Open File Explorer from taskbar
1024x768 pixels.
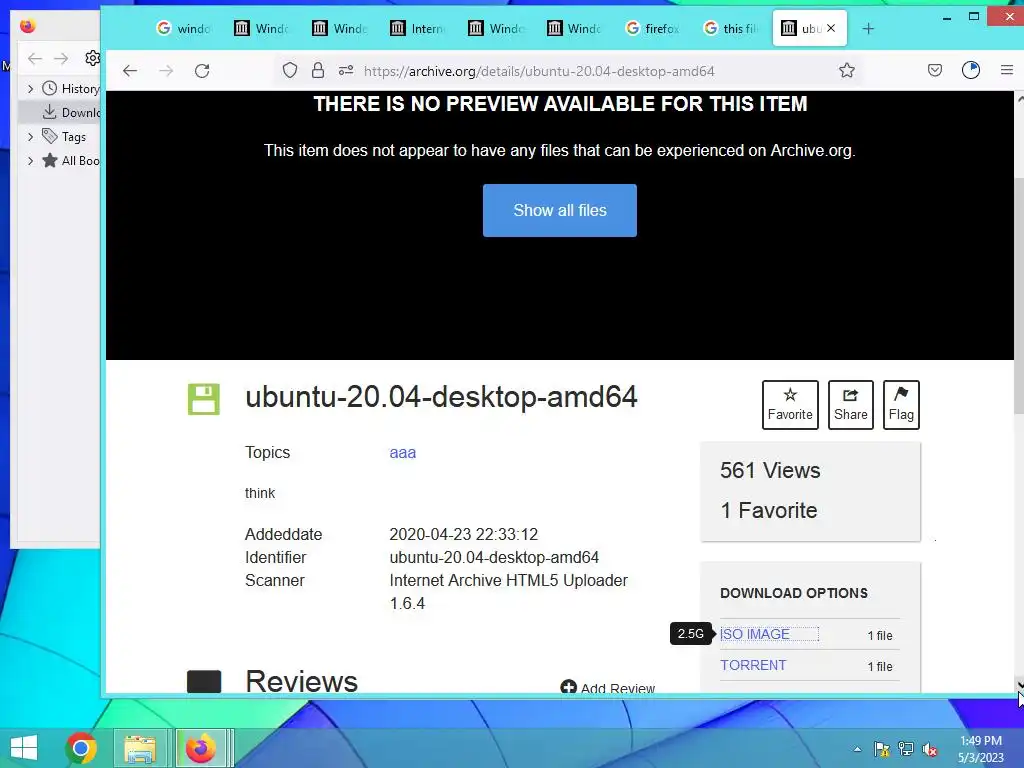[140, 748]
